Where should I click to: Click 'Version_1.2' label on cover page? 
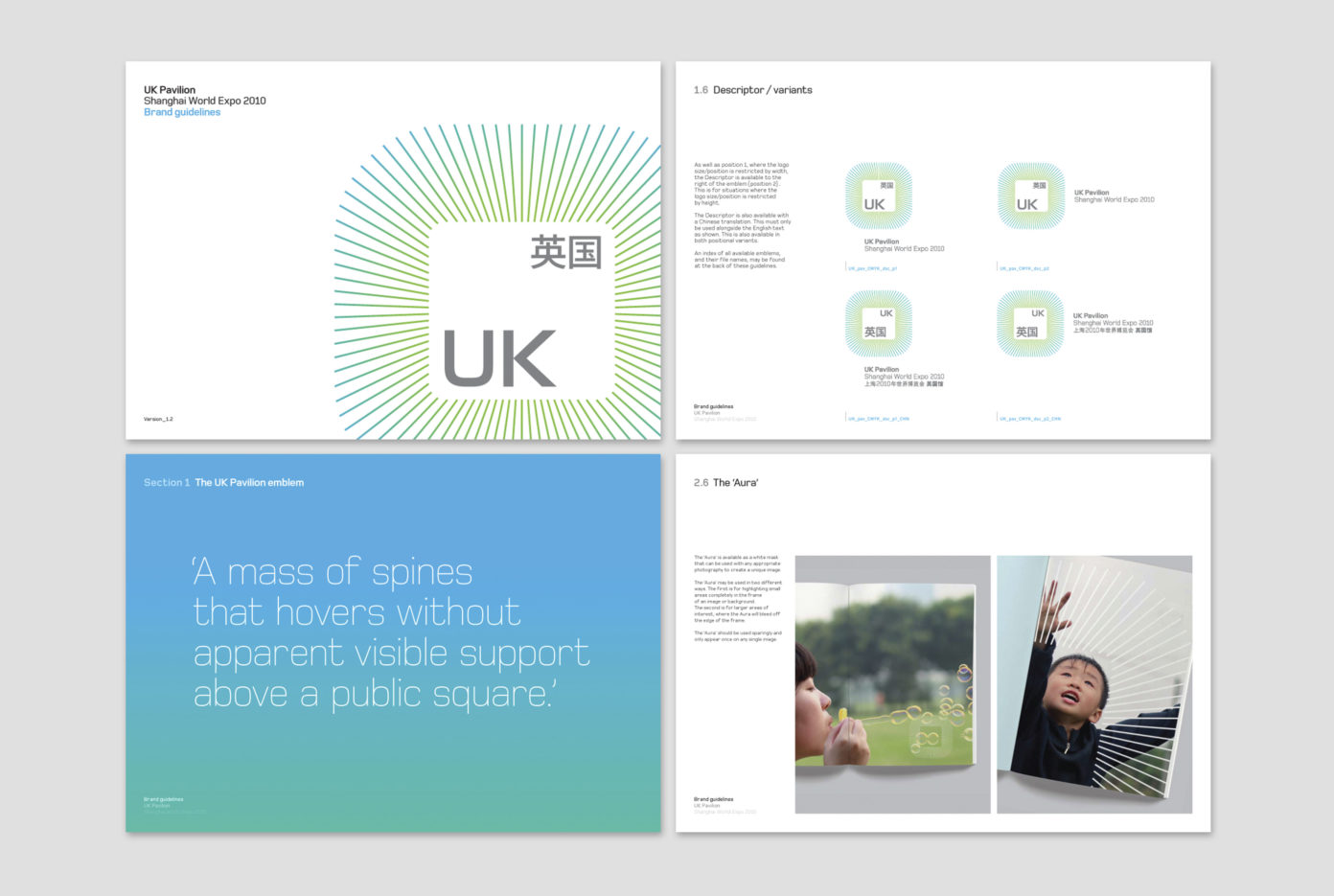click(x=158, y=419)
